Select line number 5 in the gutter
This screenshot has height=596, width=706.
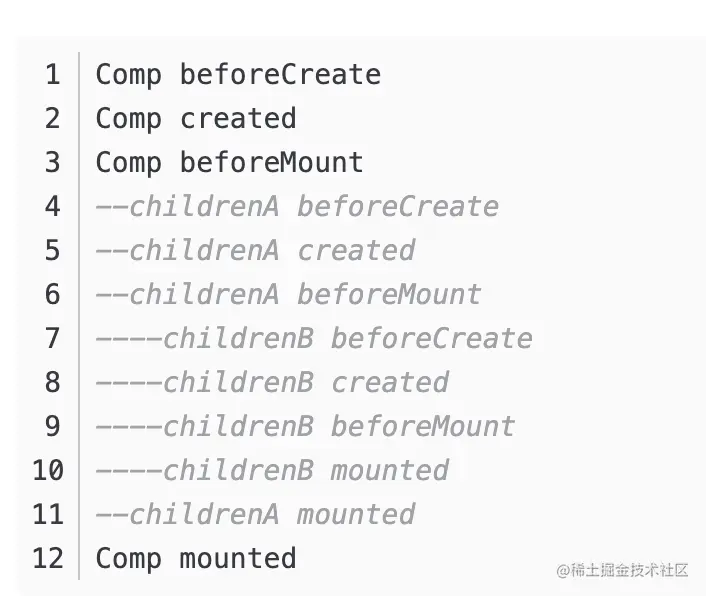point(53,251)
